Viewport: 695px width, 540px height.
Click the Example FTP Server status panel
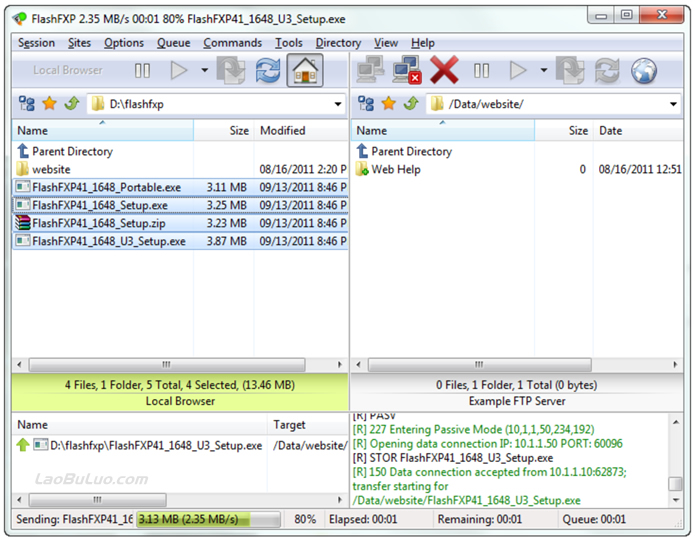coord(517,393)
